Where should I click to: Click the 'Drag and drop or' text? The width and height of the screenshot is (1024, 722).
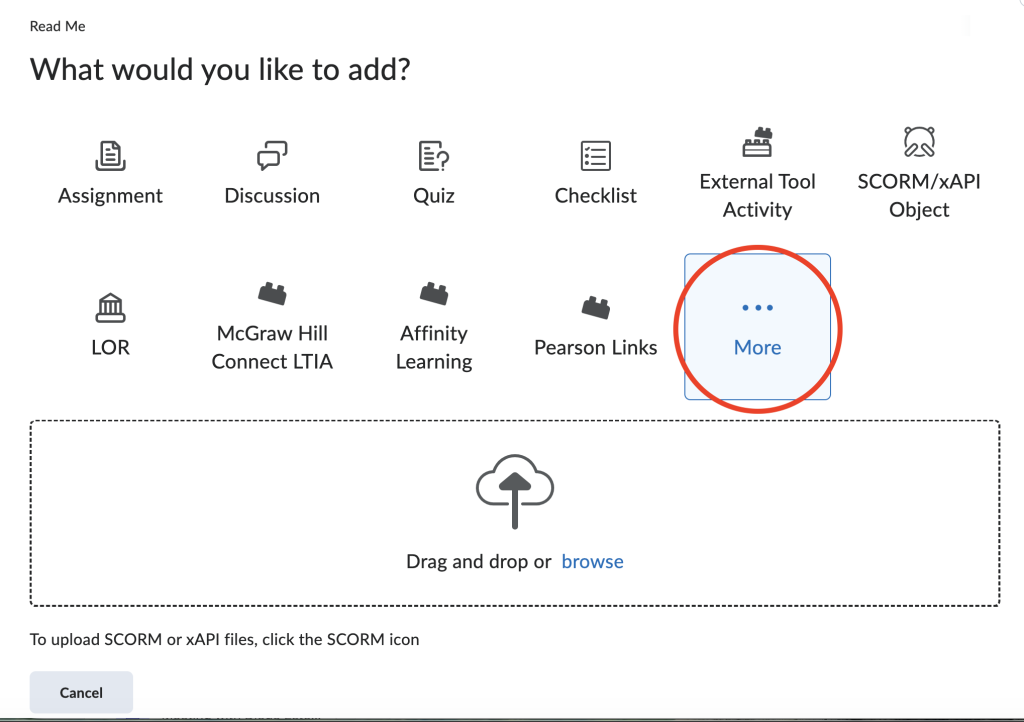pyautogui.click(x=479, y=561)
